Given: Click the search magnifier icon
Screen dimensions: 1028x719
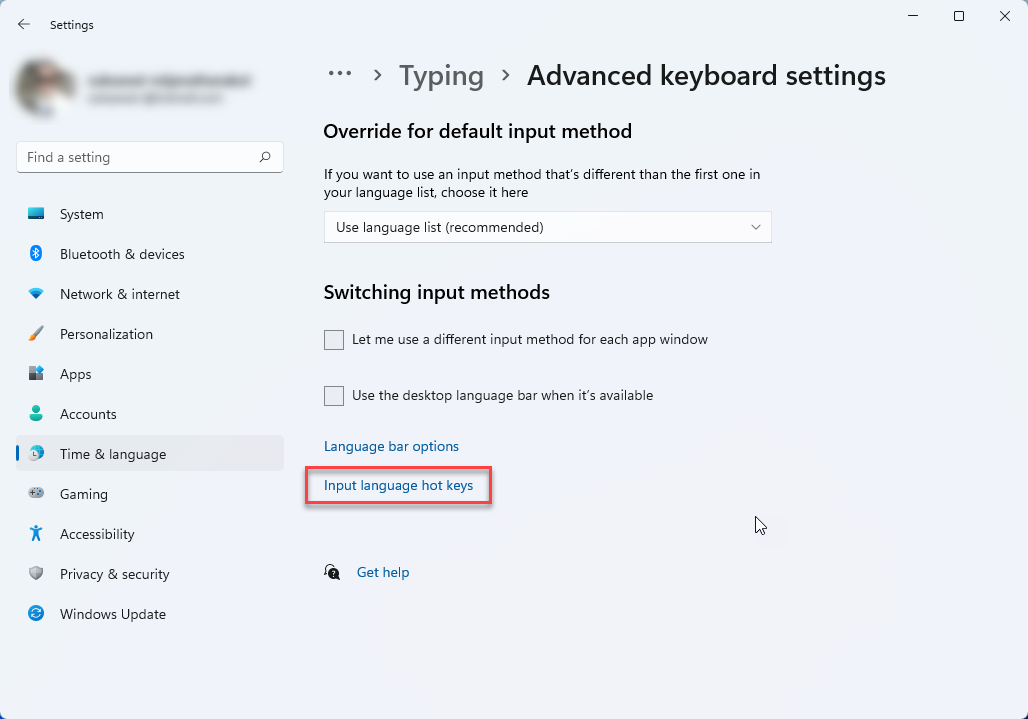Looking at the screenshot, I should coord(265,157).
